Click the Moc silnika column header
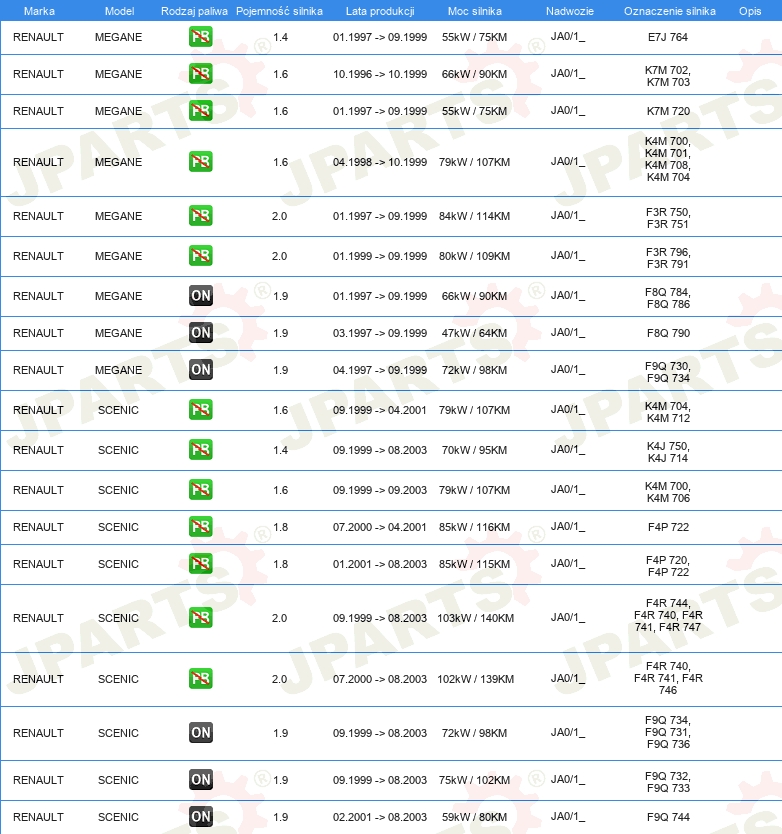 [475, 11]
